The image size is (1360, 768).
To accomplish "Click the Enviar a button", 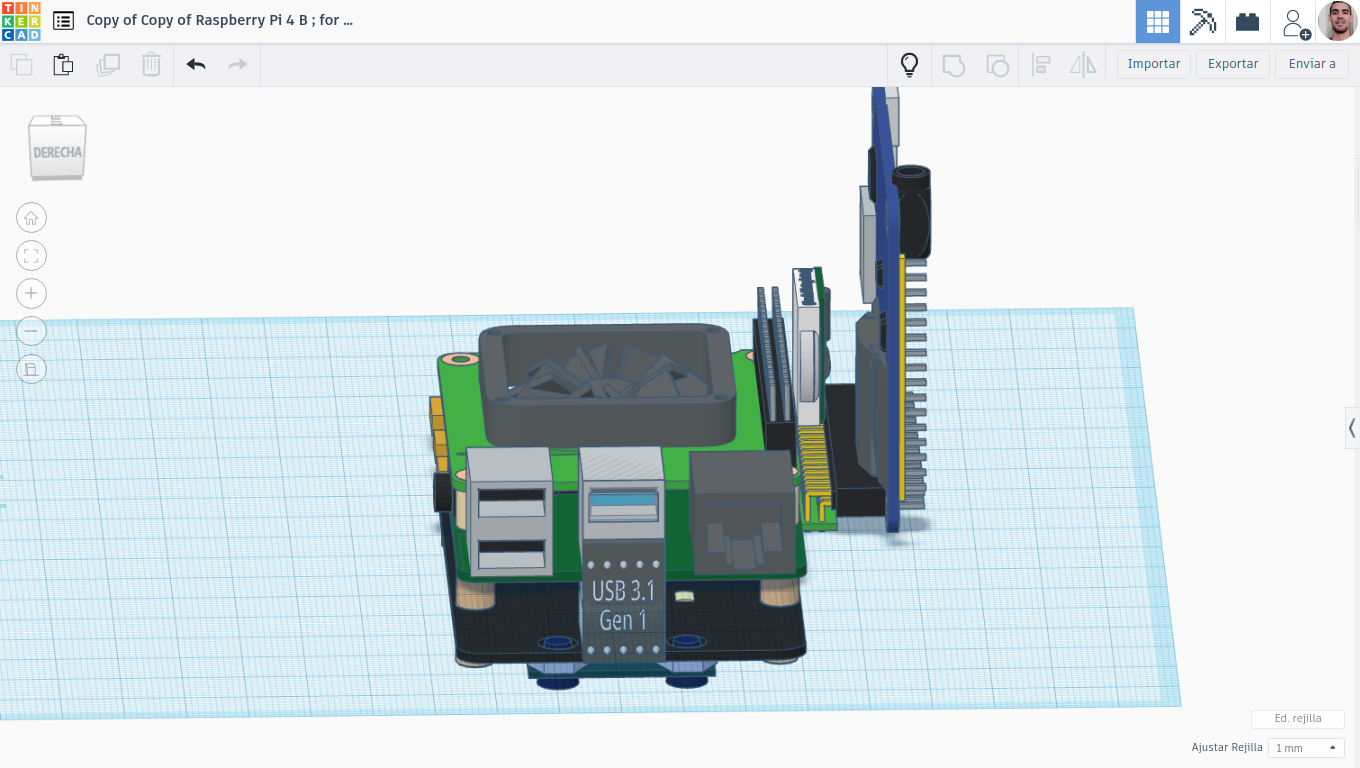I will 1312,64.
